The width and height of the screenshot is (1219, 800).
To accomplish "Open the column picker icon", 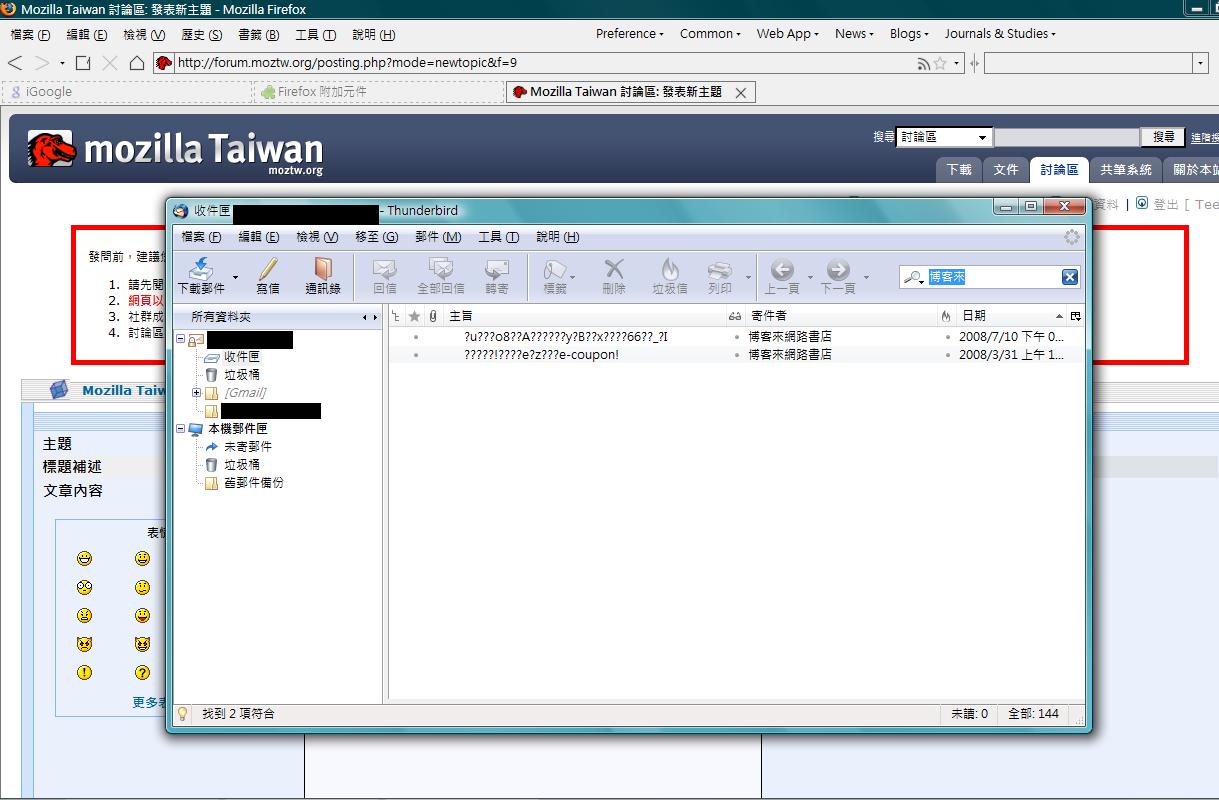I will tap(1076, 316).
